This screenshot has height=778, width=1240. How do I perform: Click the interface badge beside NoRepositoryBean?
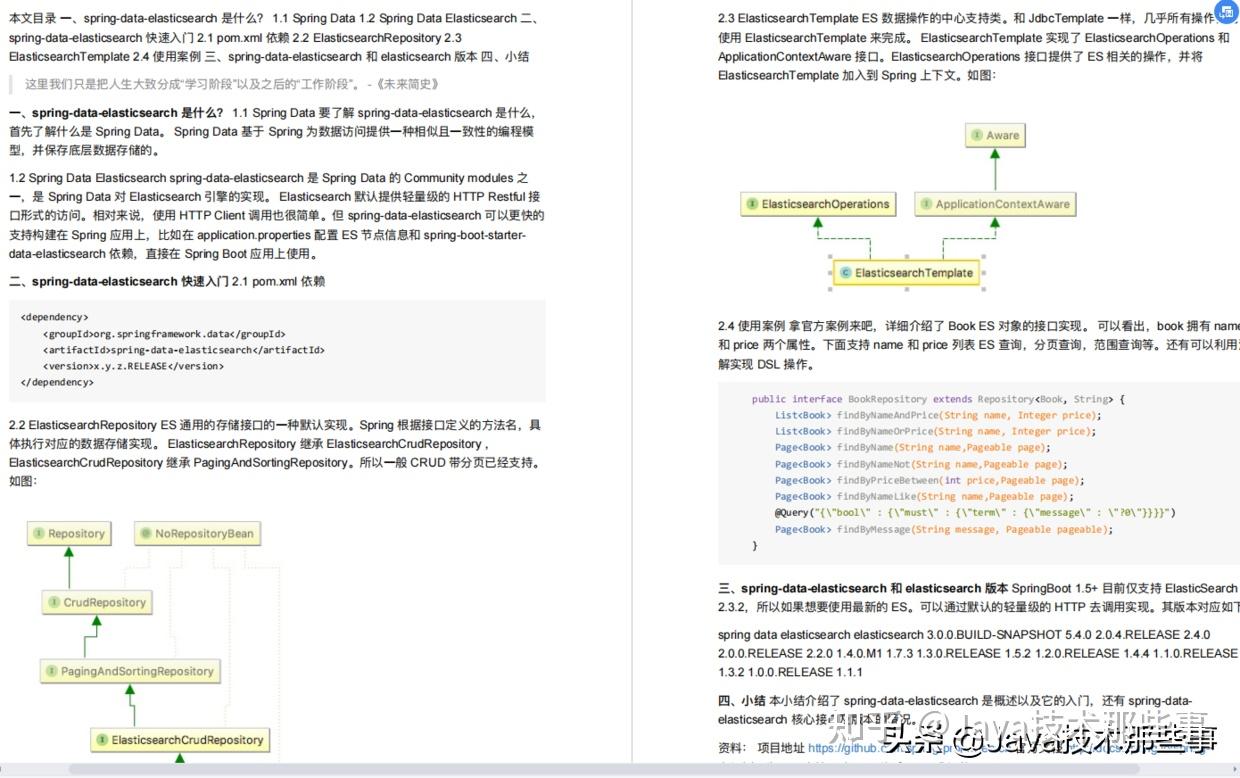[145, 533]
